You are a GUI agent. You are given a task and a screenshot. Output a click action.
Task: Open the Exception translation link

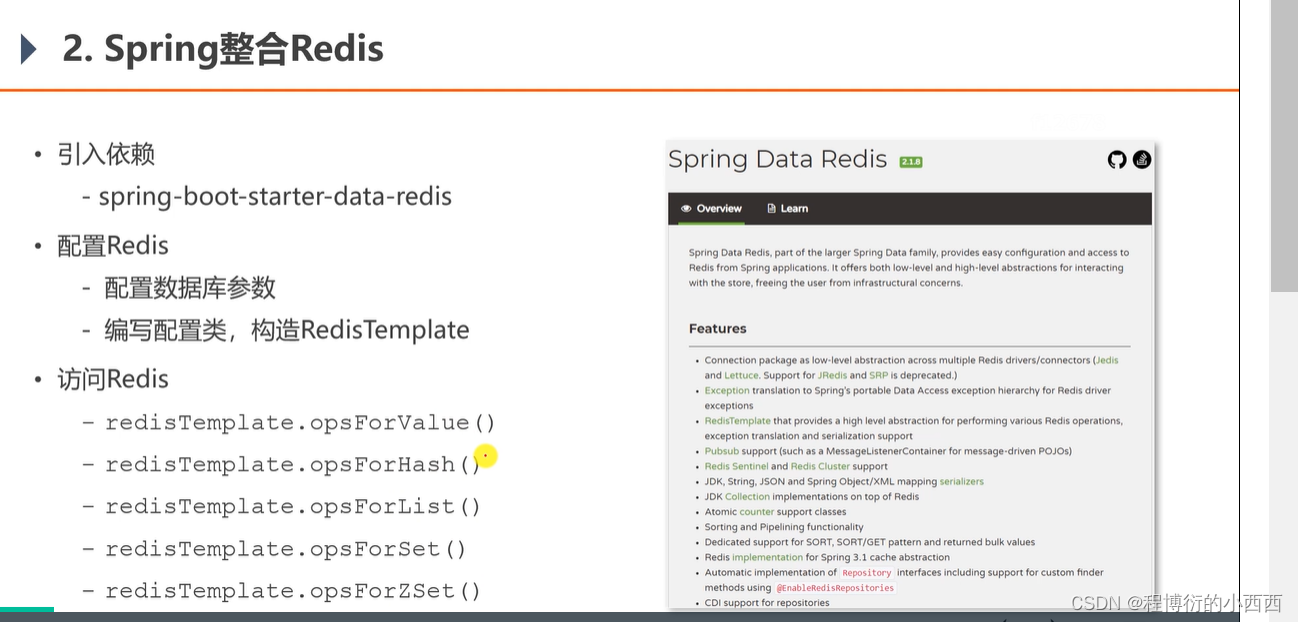point(726,390)
